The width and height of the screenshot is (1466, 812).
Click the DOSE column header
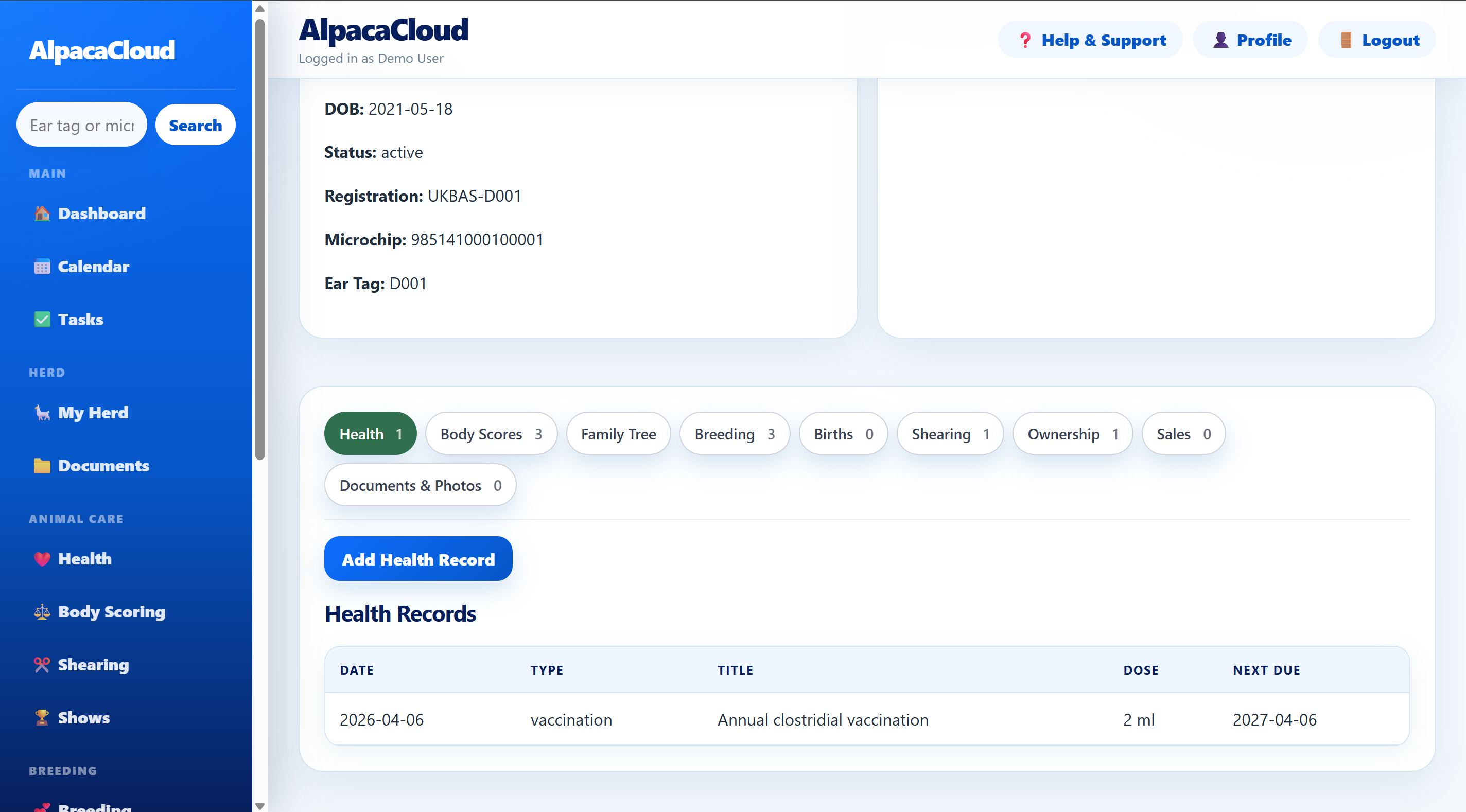tap(1141, 670)
